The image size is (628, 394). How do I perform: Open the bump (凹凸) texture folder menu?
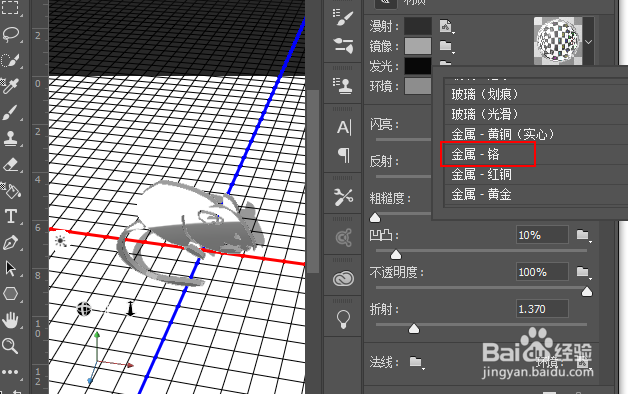583,235
